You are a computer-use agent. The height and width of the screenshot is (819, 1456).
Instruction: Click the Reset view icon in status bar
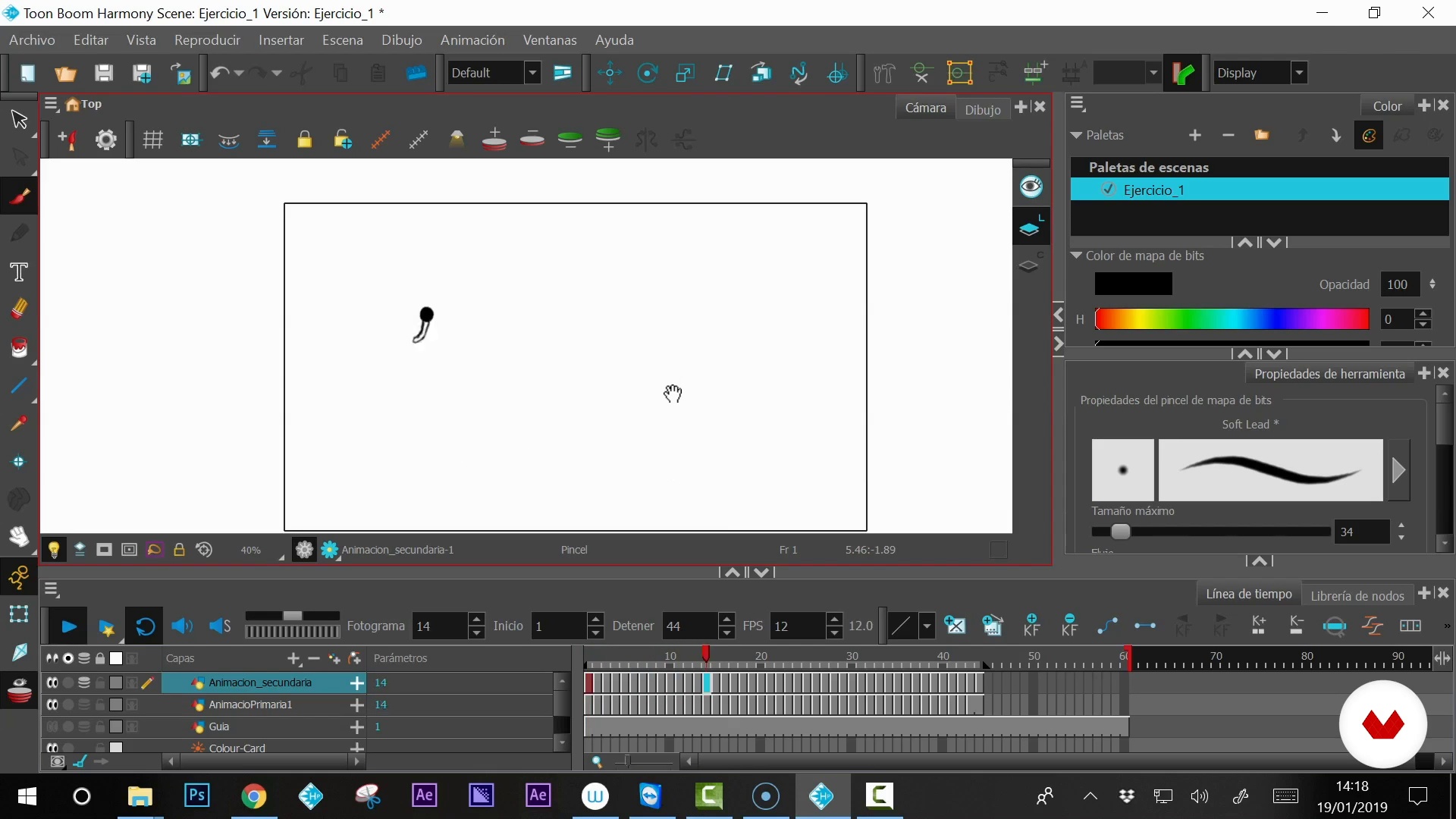(204, 550)
